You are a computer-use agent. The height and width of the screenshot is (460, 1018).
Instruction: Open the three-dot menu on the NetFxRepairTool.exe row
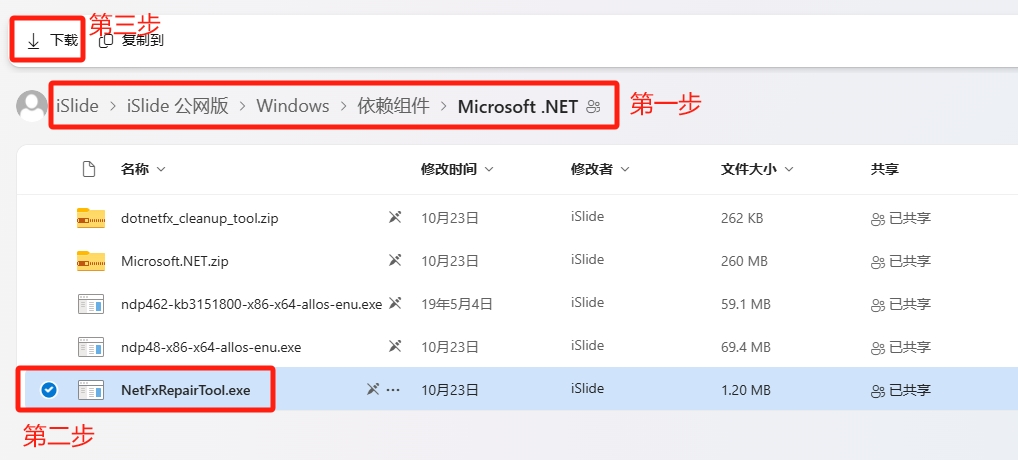(x=393, y=389)
